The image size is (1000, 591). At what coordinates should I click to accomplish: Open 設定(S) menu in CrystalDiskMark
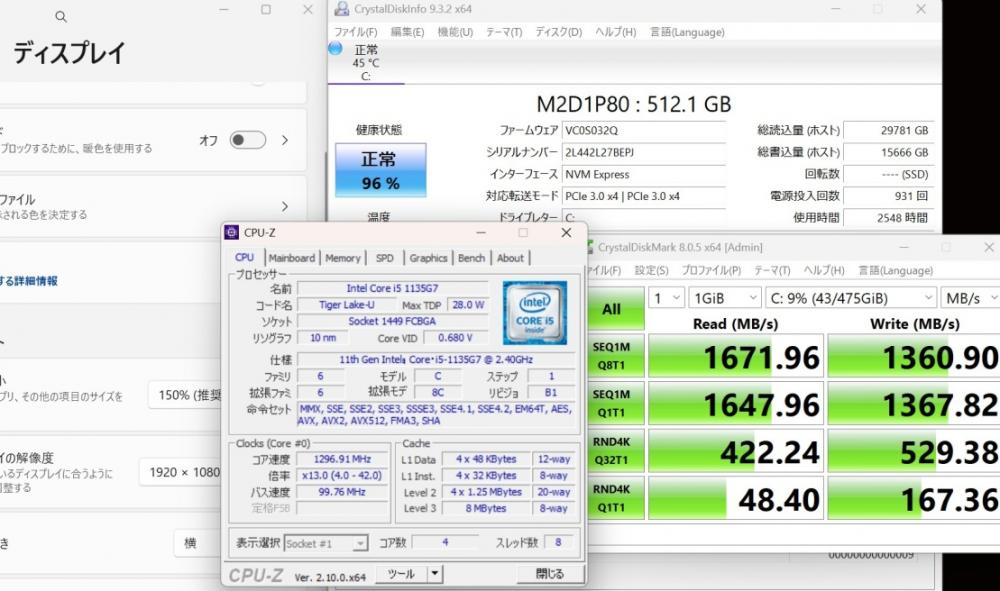coord(651,270)
